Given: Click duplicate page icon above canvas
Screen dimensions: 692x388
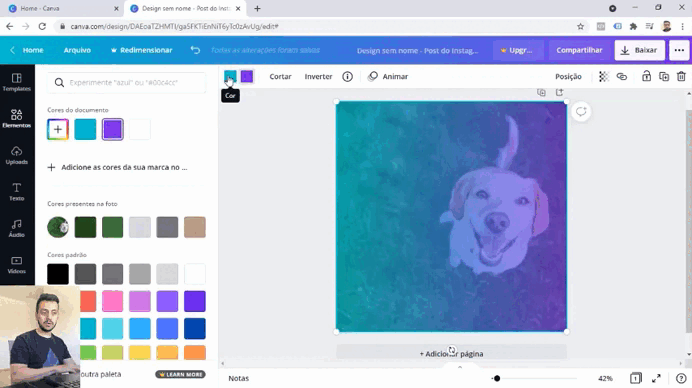Looking at the screenshot, I should [x=542, y=92].
